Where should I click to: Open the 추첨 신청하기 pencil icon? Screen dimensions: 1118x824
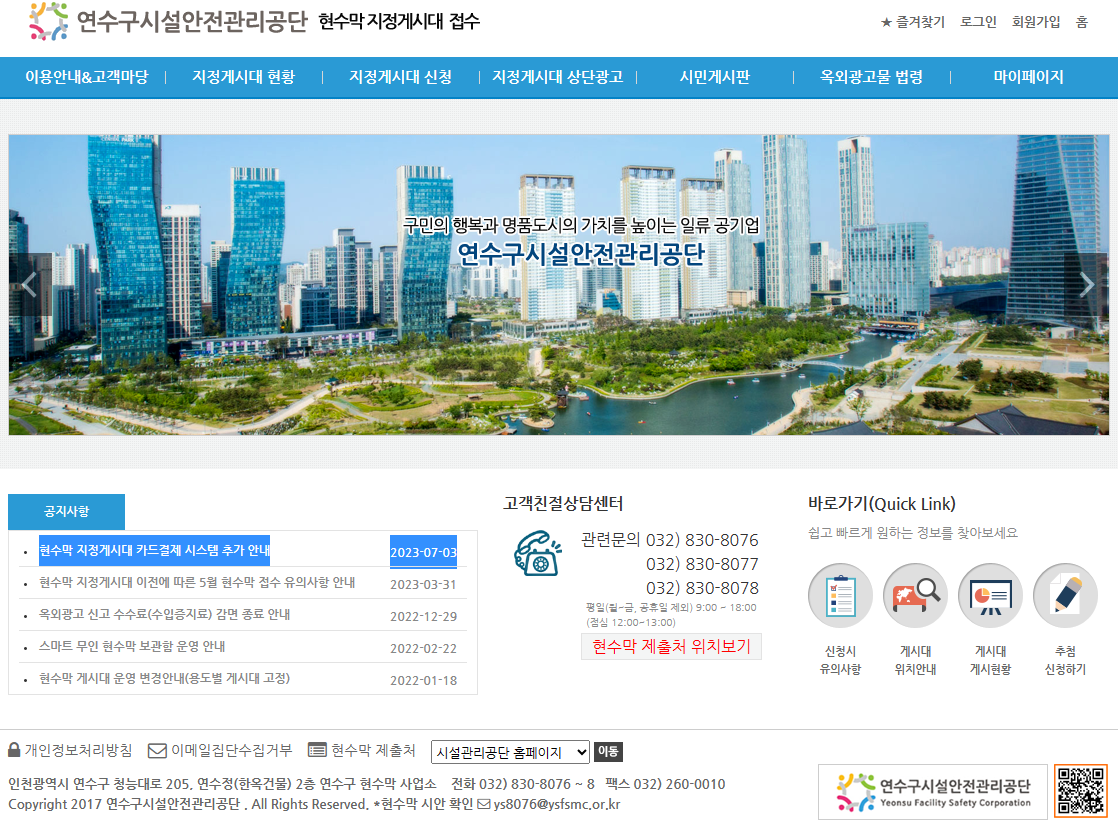(x=1065, y=596)
